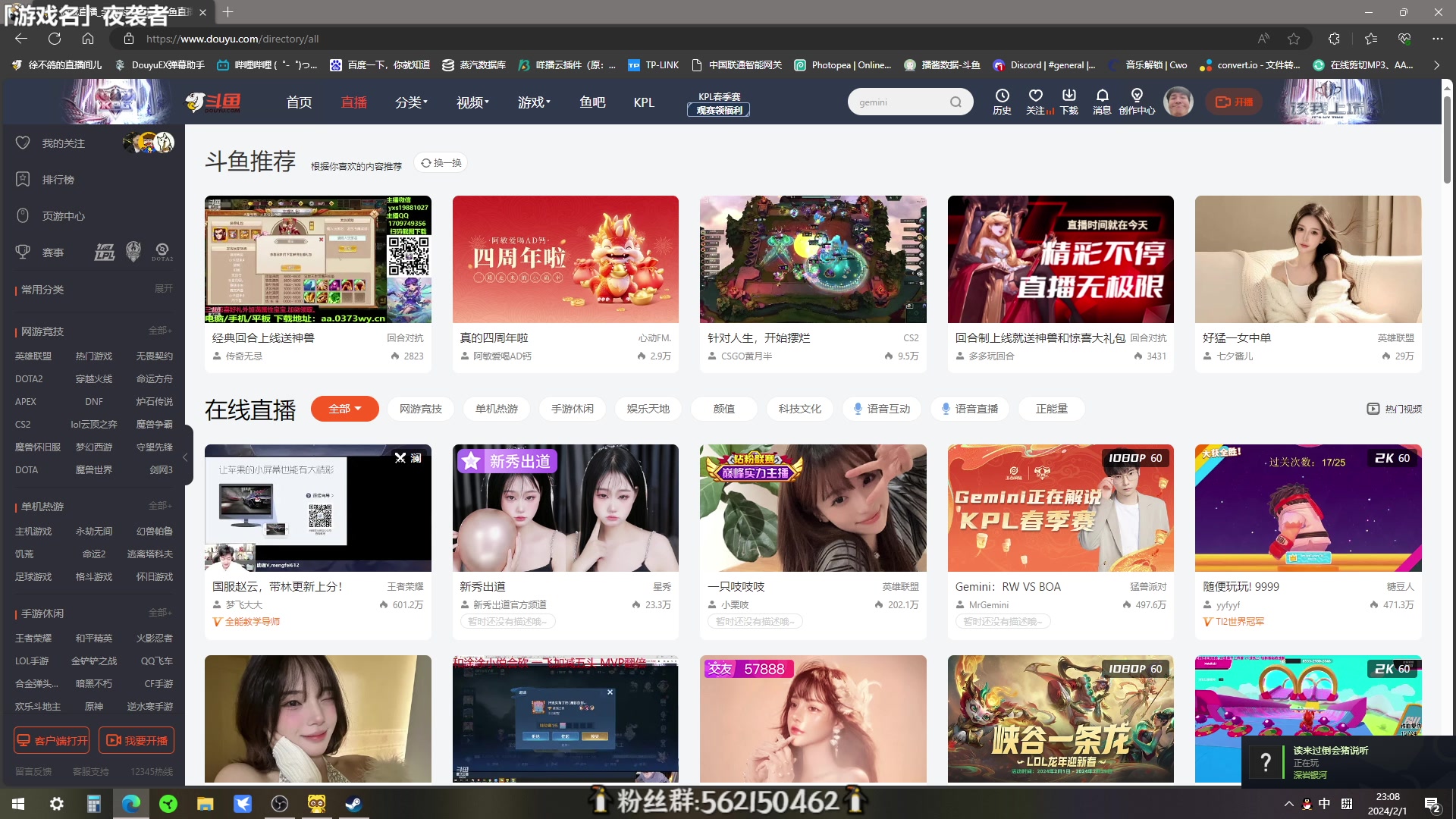This screenshot has width=1456, height=819.
Task: Open 王者荣耀 category in sidebar
Action: (x=33, y=638)
